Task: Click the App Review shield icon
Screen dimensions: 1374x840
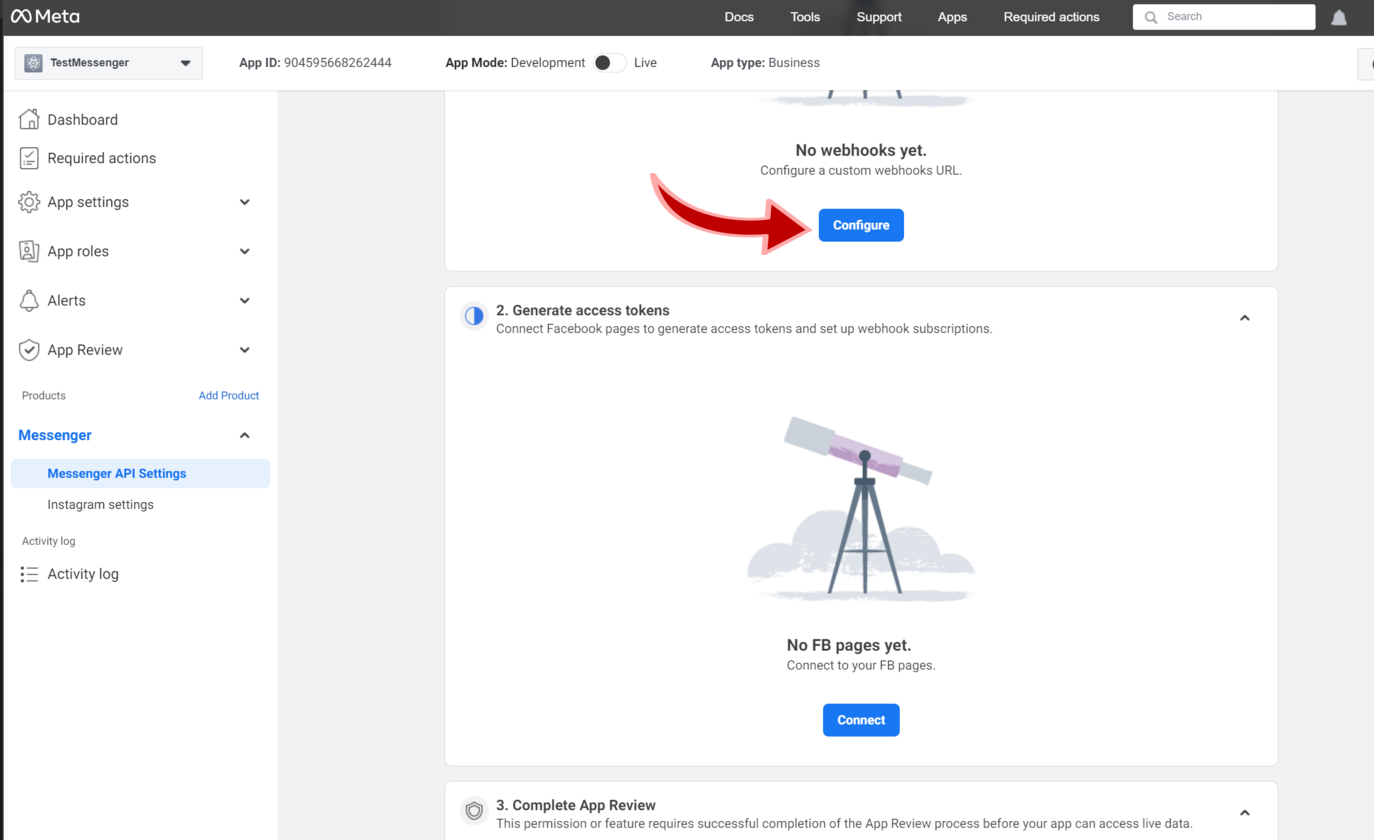Action: click(x=29, y=349)
